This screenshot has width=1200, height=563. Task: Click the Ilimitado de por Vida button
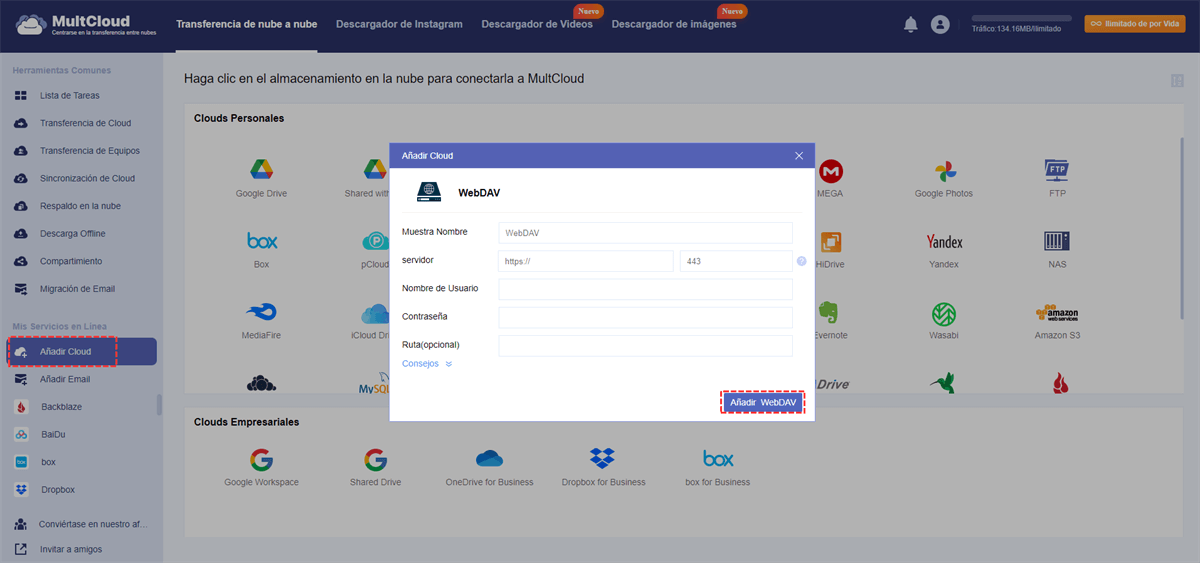[x=1135, y=23]
